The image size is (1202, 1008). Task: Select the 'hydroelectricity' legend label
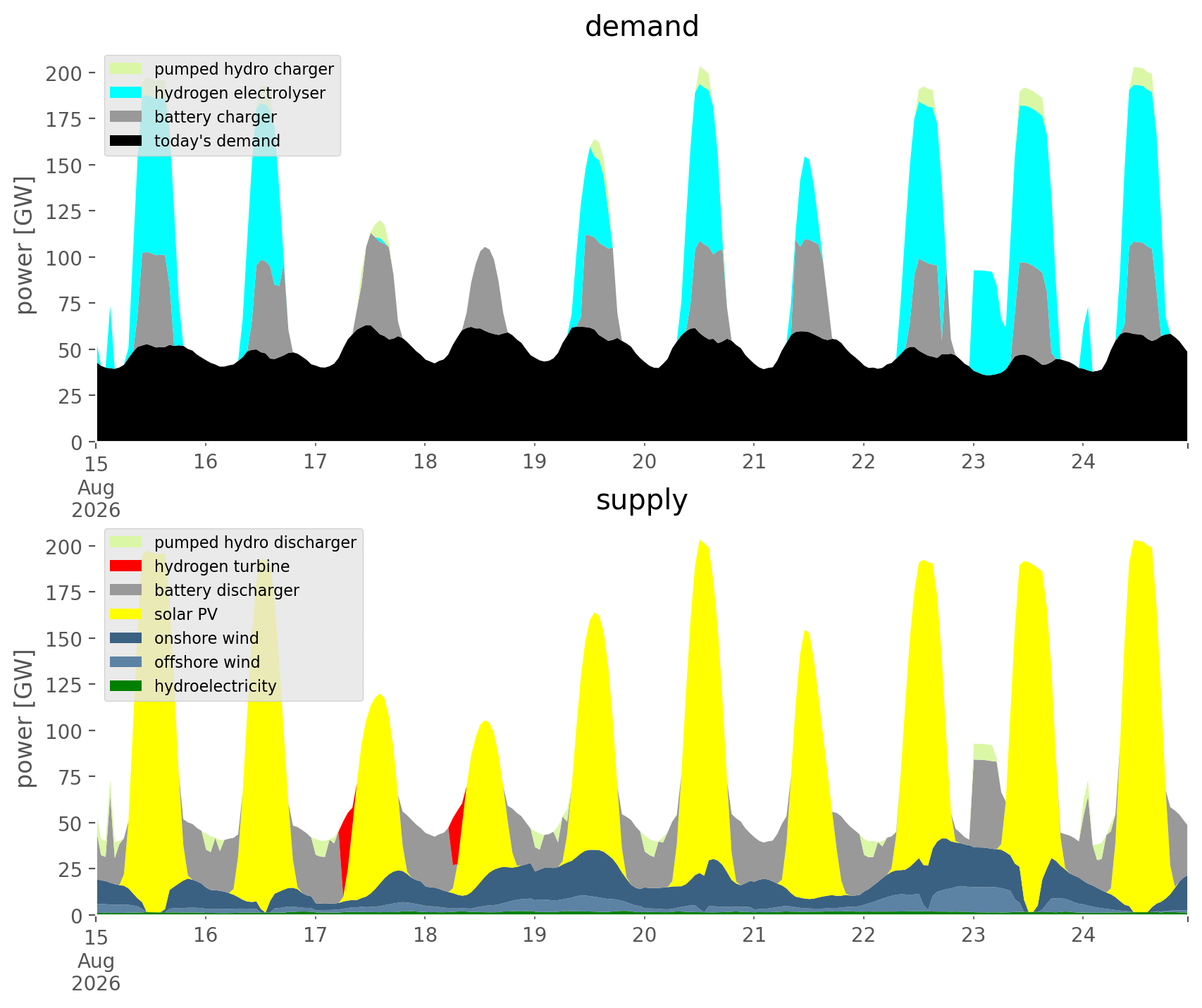pyautogui.click(x=216, y=687)
